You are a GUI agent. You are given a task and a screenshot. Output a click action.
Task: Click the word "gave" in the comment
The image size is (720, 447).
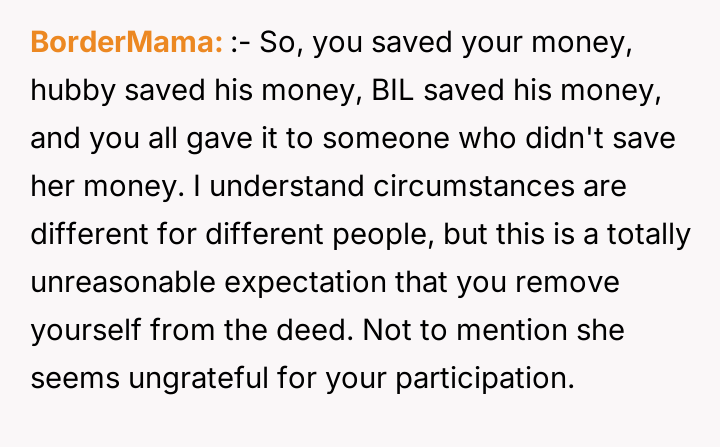click(x=200, y=139)
